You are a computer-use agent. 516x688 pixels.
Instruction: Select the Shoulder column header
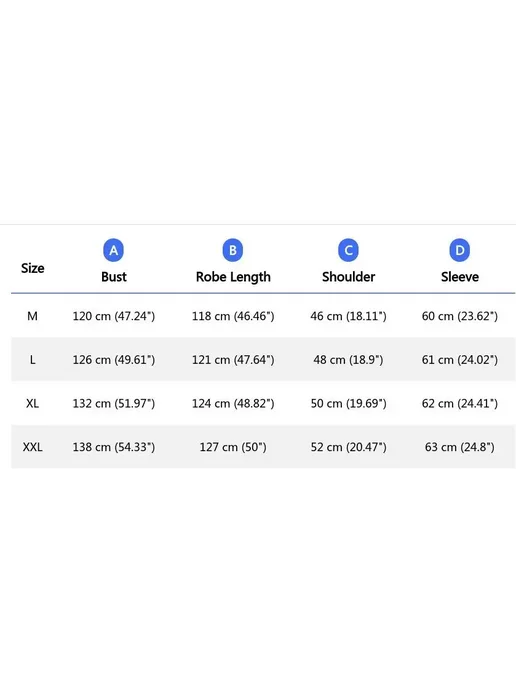click(x=348, y=277)
